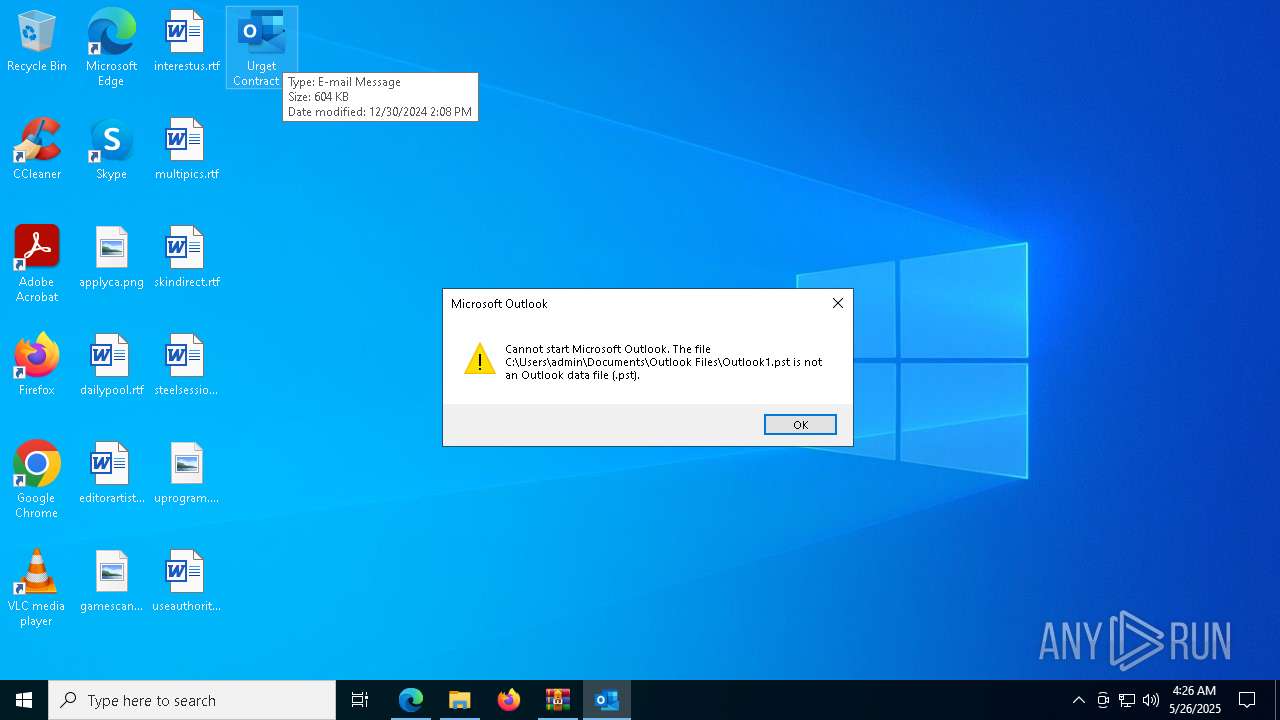Open Microsoft Edge from the taskbar

point(411,700)
